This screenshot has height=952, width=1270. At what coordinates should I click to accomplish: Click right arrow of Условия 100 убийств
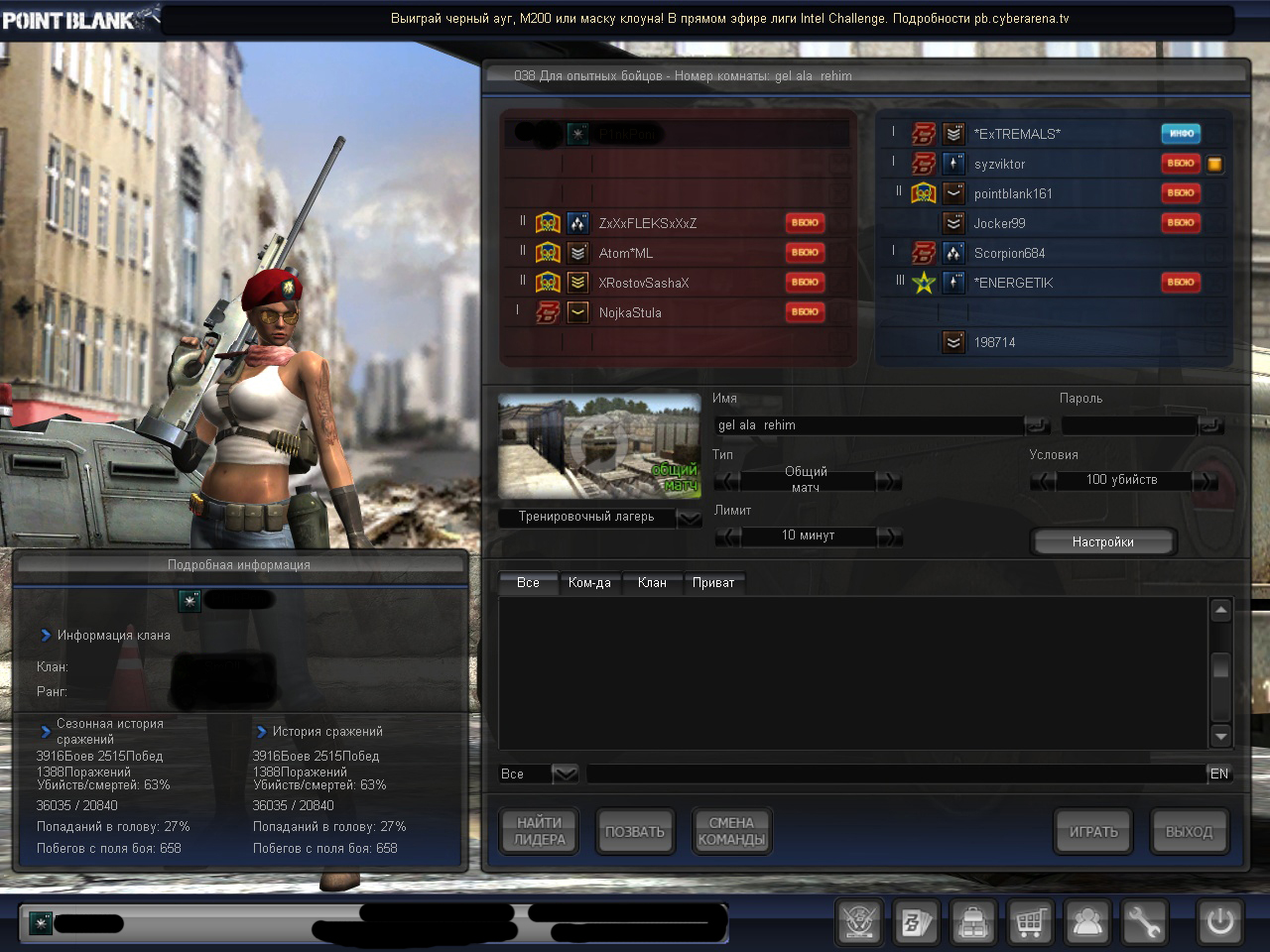[x=1205, y=481]
